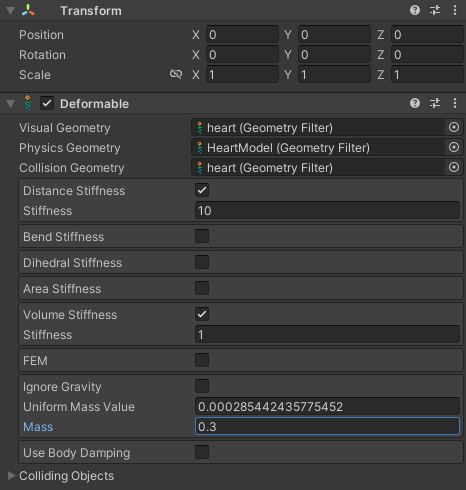The image size is (466, 490).
Task: Click the Scale Z field
Action: tap(427, 74)
